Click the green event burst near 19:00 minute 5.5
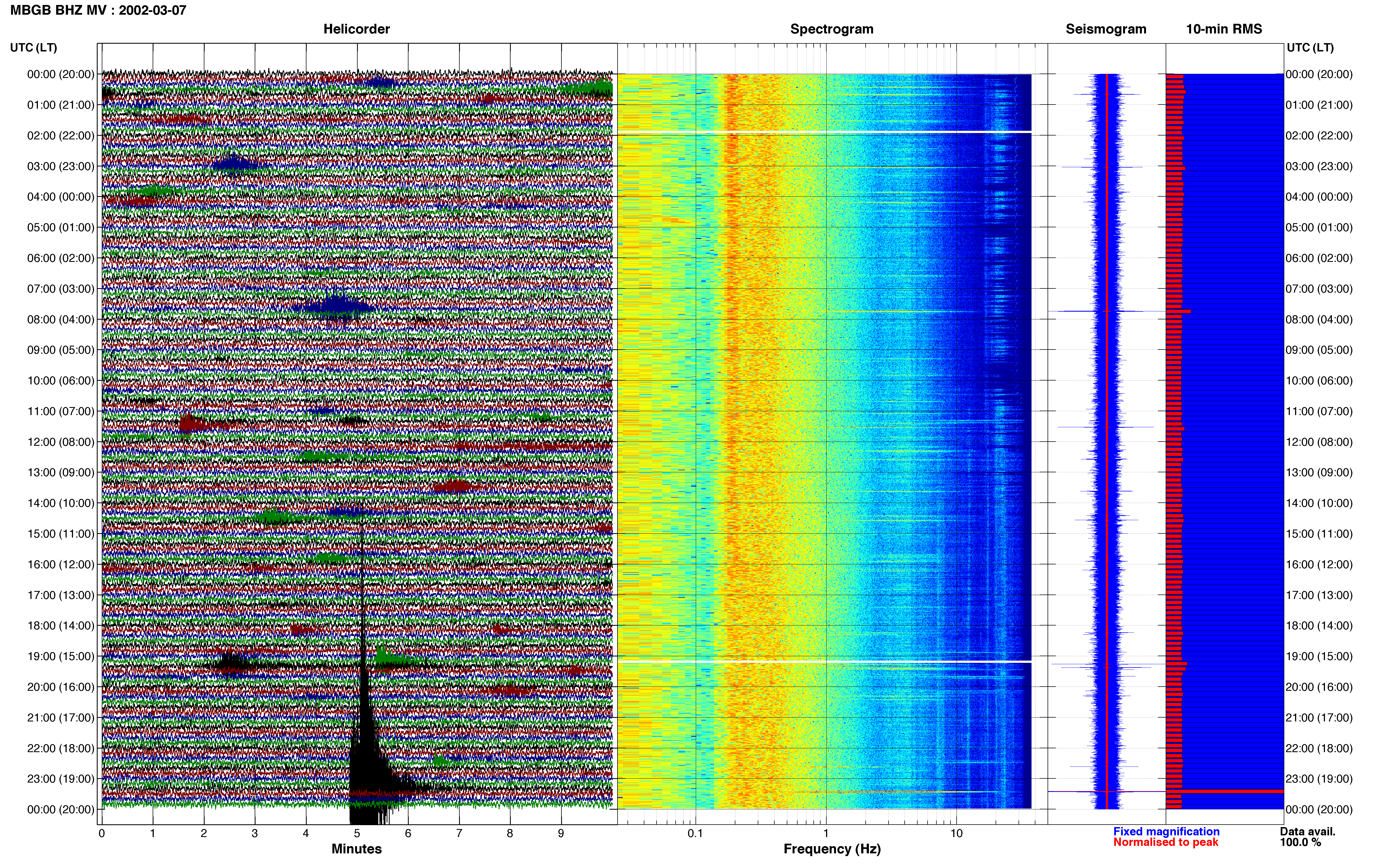Viewport: 1388px width, 868px height. coord(387,656)
